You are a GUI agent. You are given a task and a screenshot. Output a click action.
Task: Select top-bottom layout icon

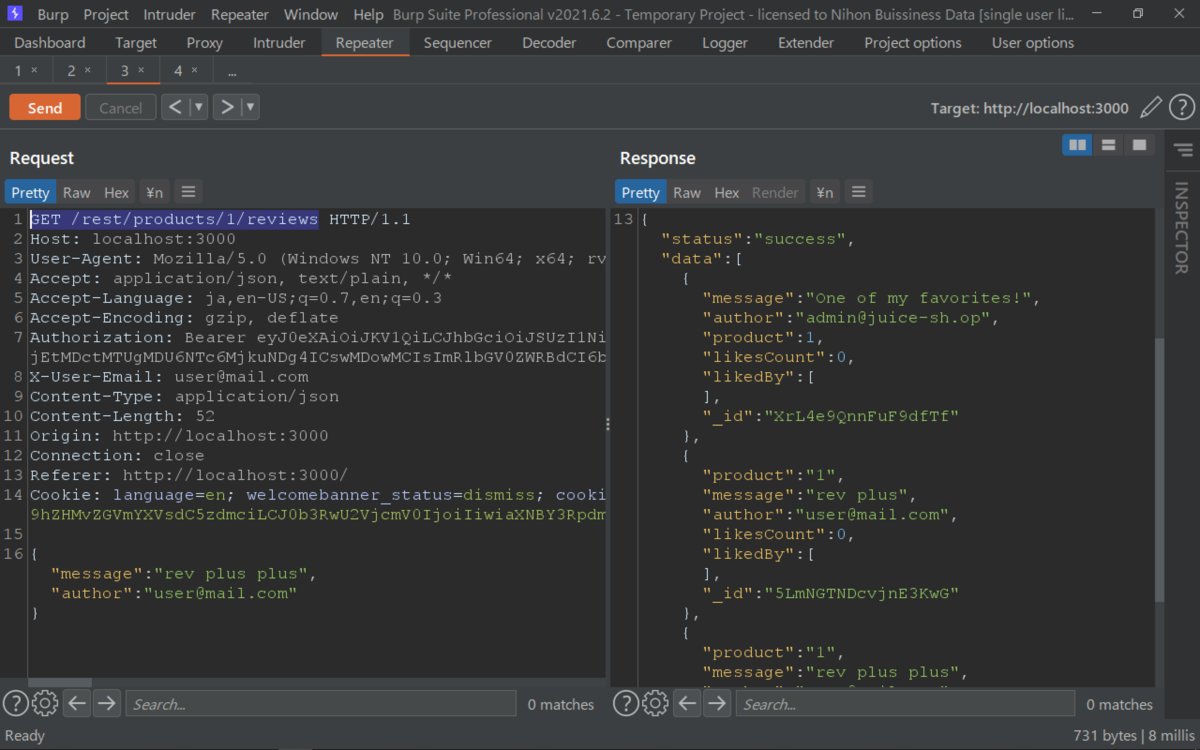click(1108, 145)
